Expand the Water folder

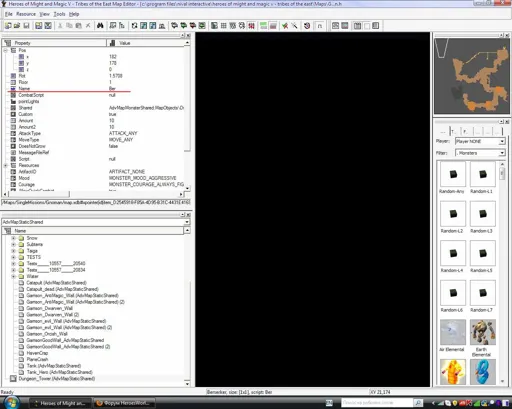(13, 276)
